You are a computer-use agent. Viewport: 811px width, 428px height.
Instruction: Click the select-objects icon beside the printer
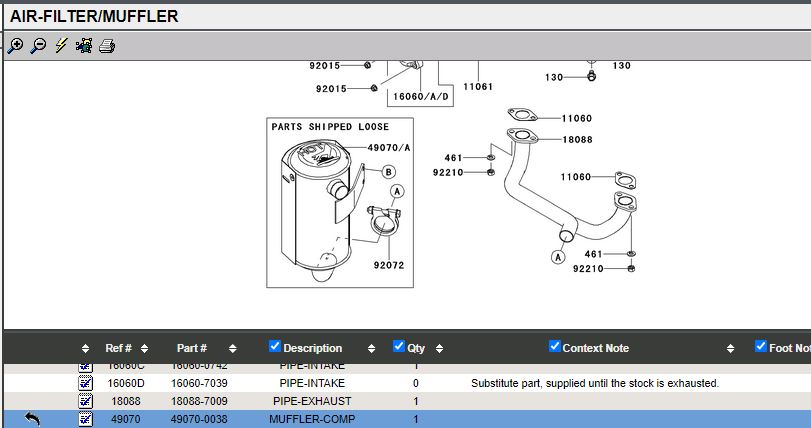tap(84, 46)
